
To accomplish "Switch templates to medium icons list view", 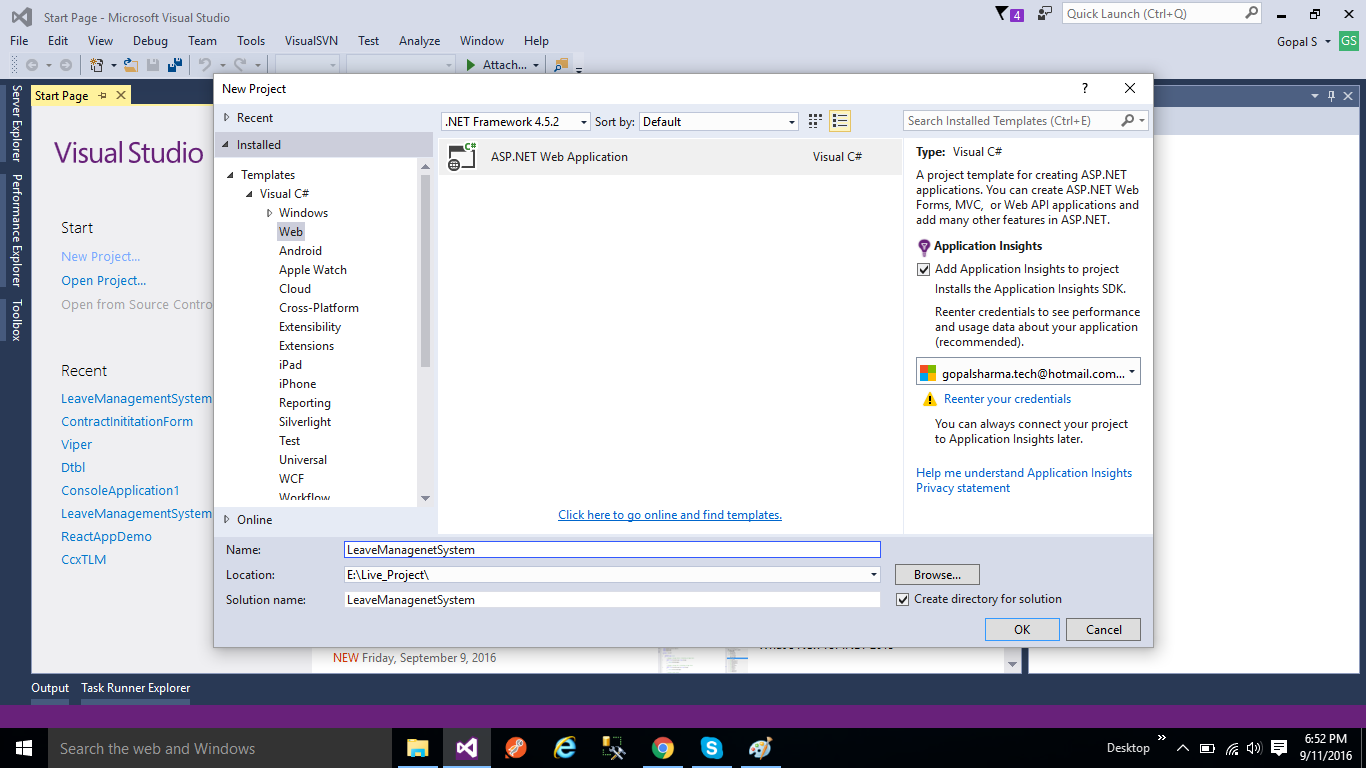I will click(x=840, y=121).
